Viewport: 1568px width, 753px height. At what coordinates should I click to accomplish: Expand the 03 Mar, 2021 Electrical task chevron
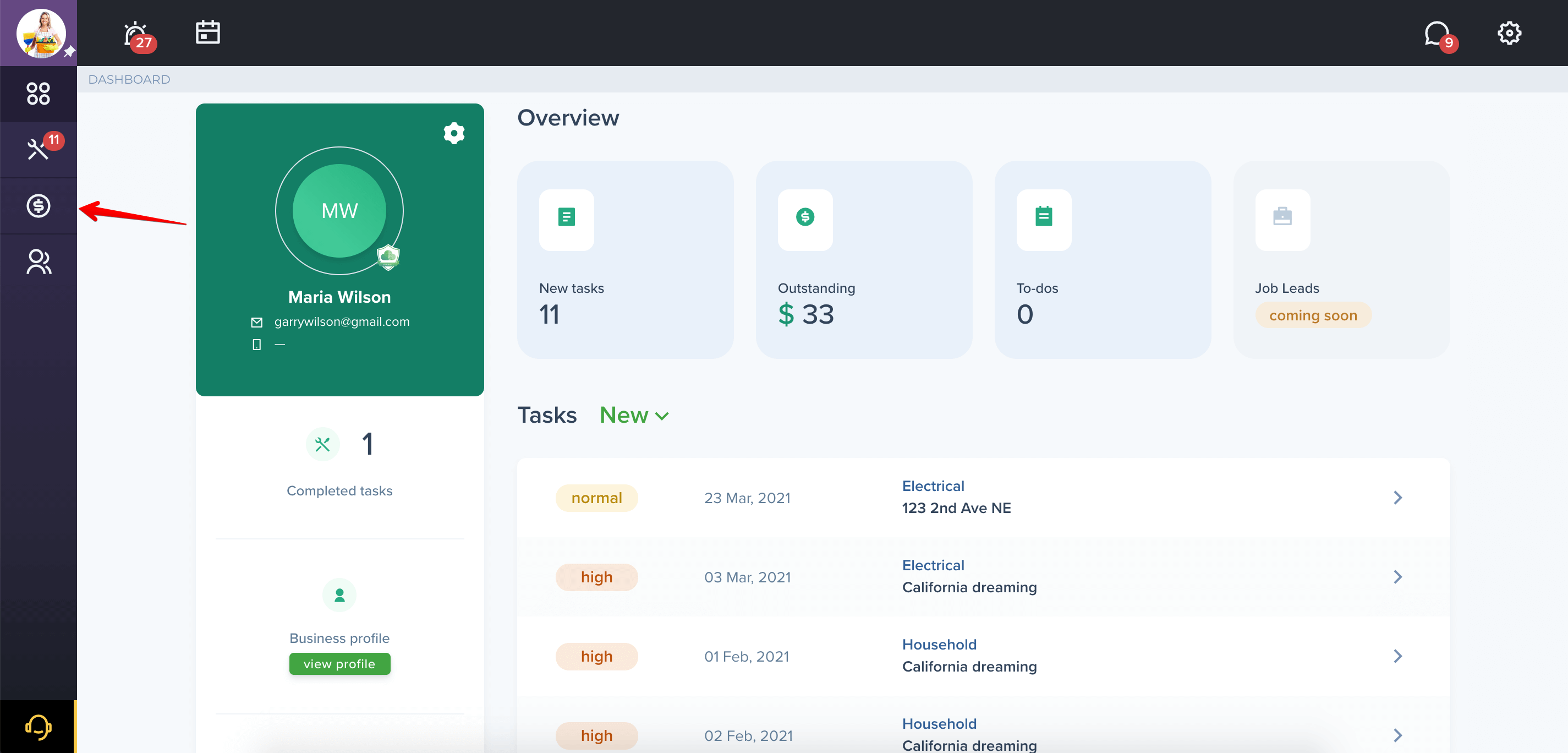tap(1397, 577)
